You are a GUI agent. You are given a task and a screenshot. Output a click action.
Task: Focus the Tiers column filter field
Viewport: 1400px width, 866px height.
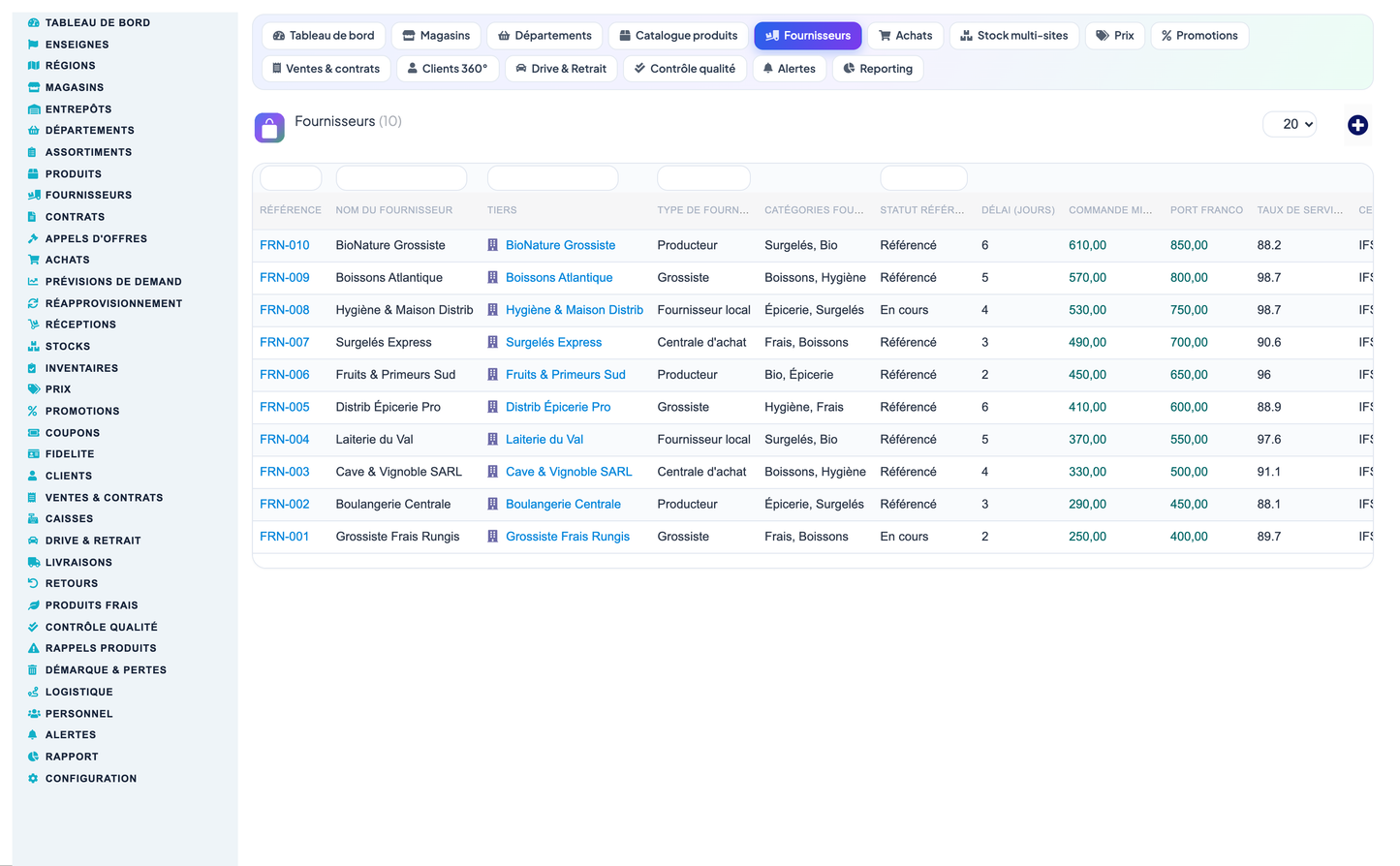pos(552,178)
